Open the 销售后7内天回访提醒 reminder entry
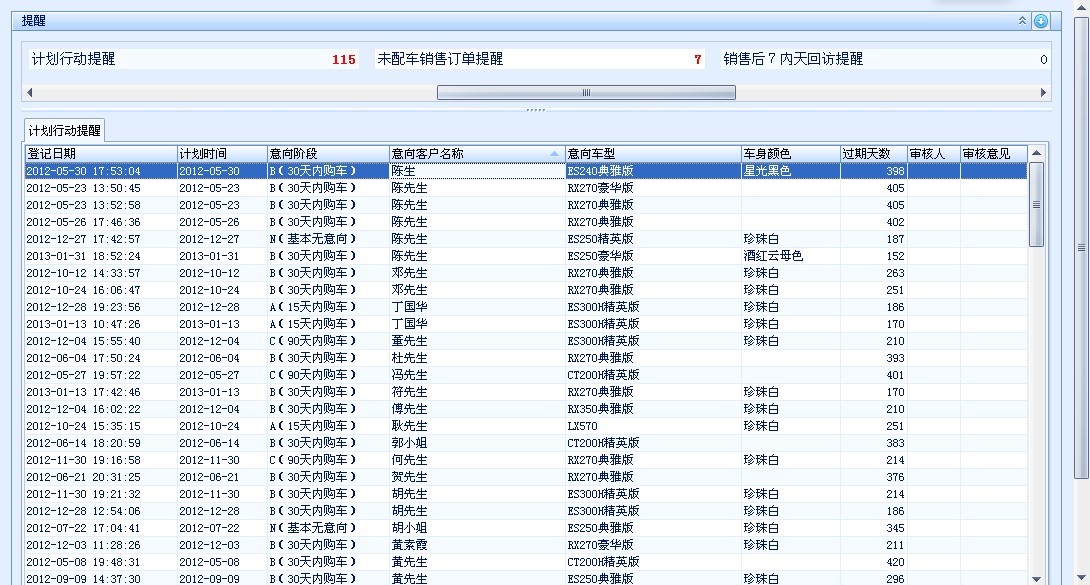 click(x=885, y=59)
